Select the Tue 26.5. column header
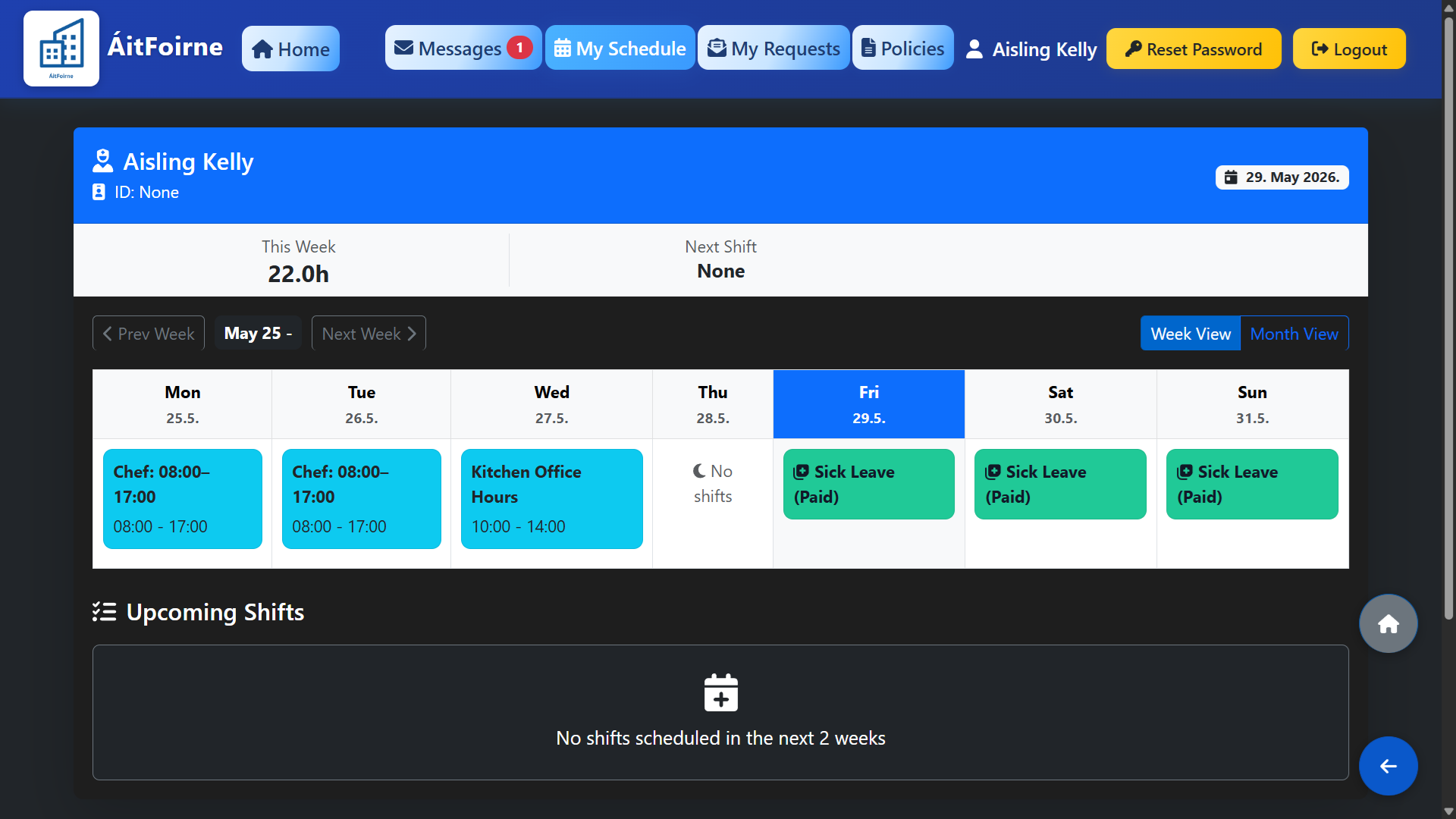This screenshot has width=1456, height=819. click(x=362, y=404)
